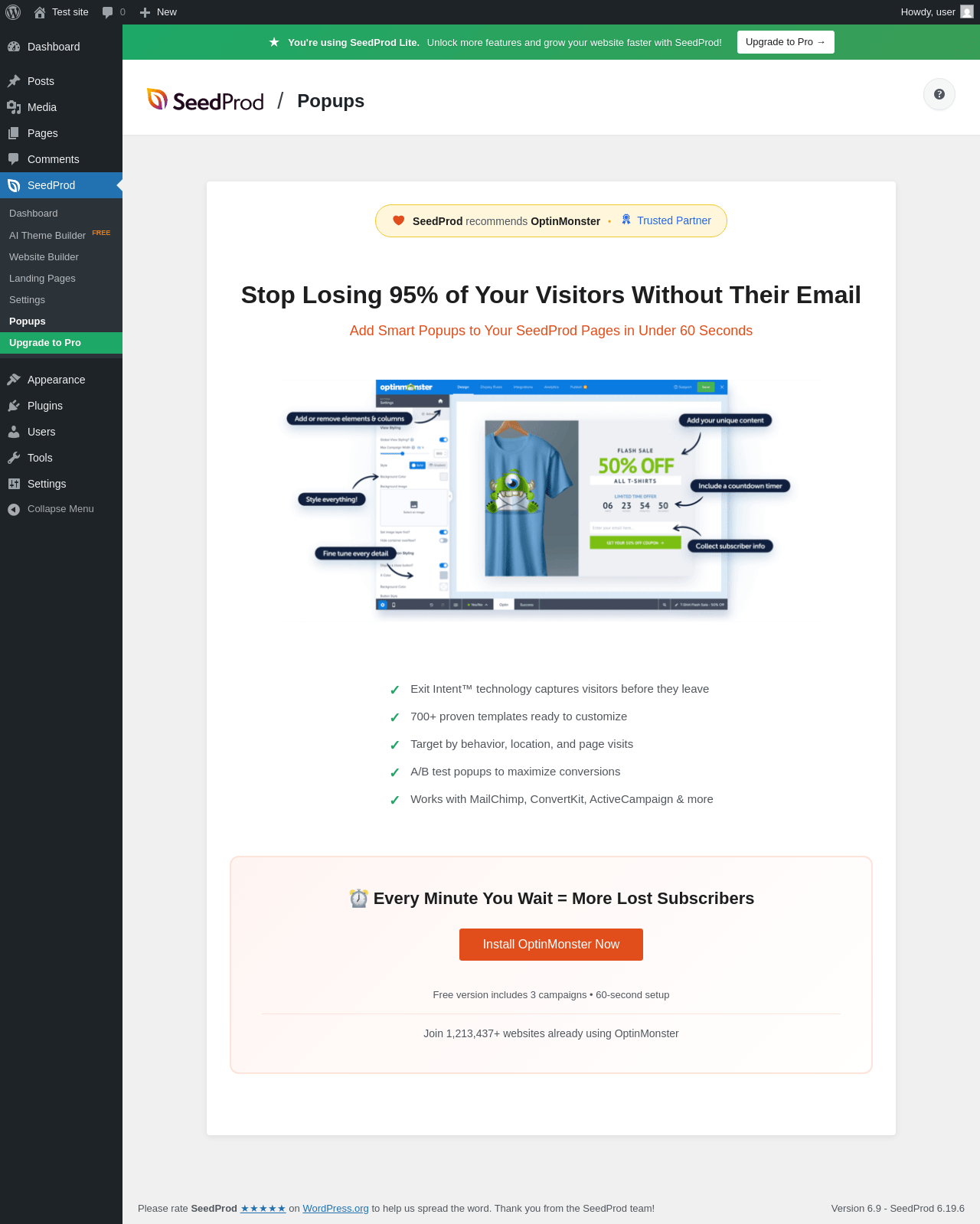980x1224 pixels.
Task: Open the Posts menu
Action: click(x=61, y=81)
